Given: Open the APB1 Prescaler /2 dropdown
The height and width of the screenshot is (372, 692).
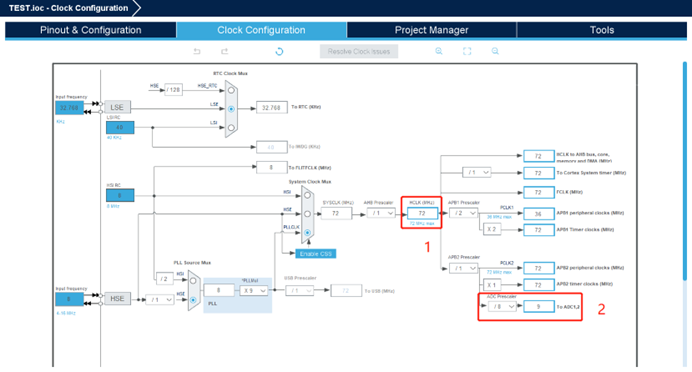Looking at the screenshot, I should (x=463, y=213).
